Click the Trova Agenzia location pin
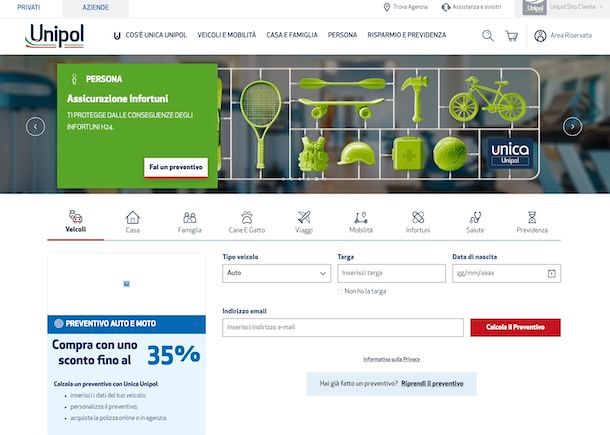The image size is (610, 435). [x=387, y=7]
